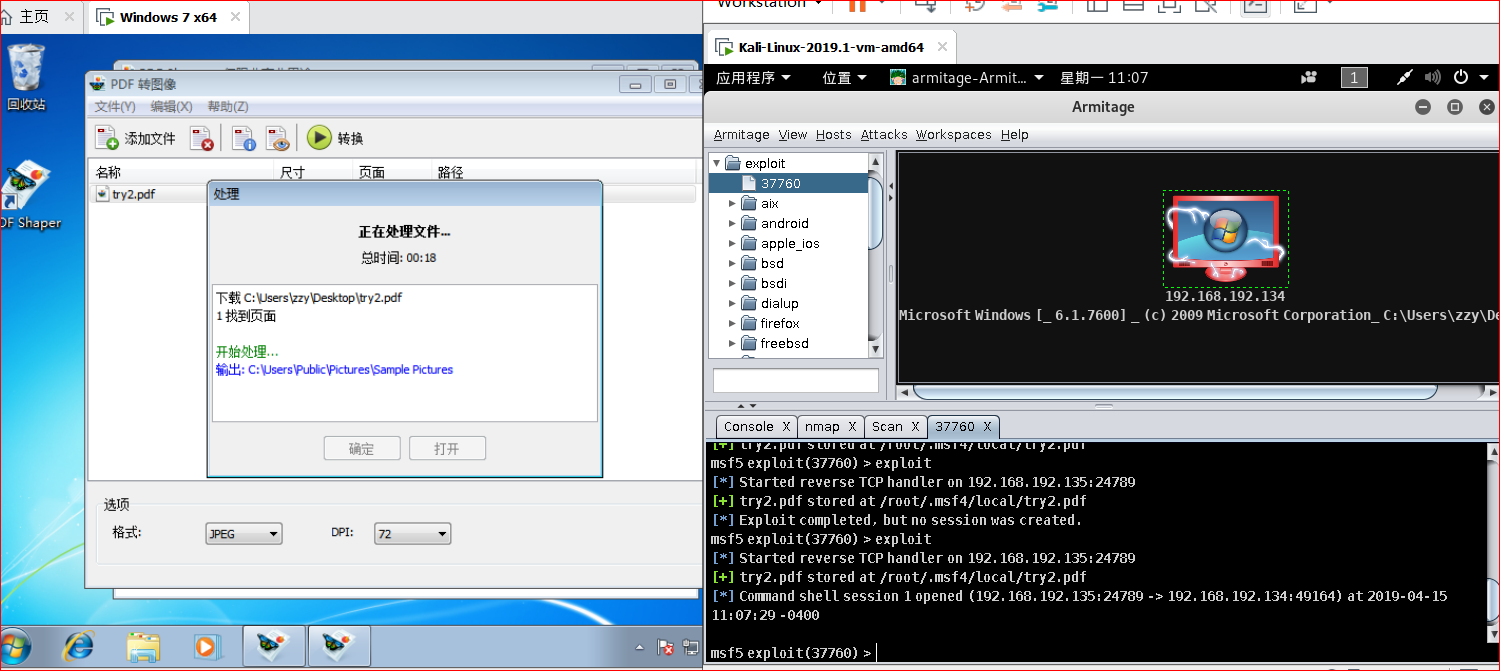This screenshot has height=671, width=1500.
Task: Click the volume speaker icon in Kali bar
Action: pos(1433,78)
